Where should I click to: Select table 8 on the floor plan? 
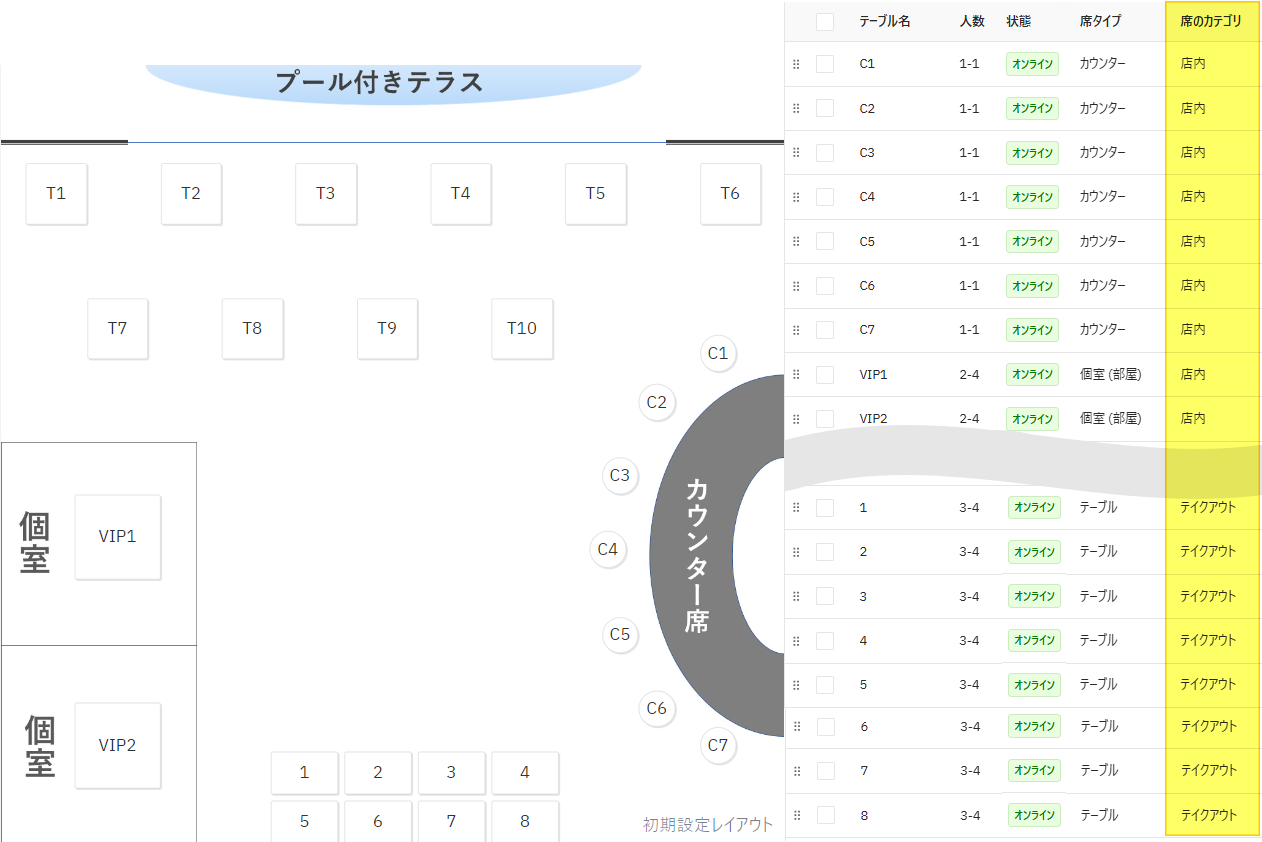[525, 821]
